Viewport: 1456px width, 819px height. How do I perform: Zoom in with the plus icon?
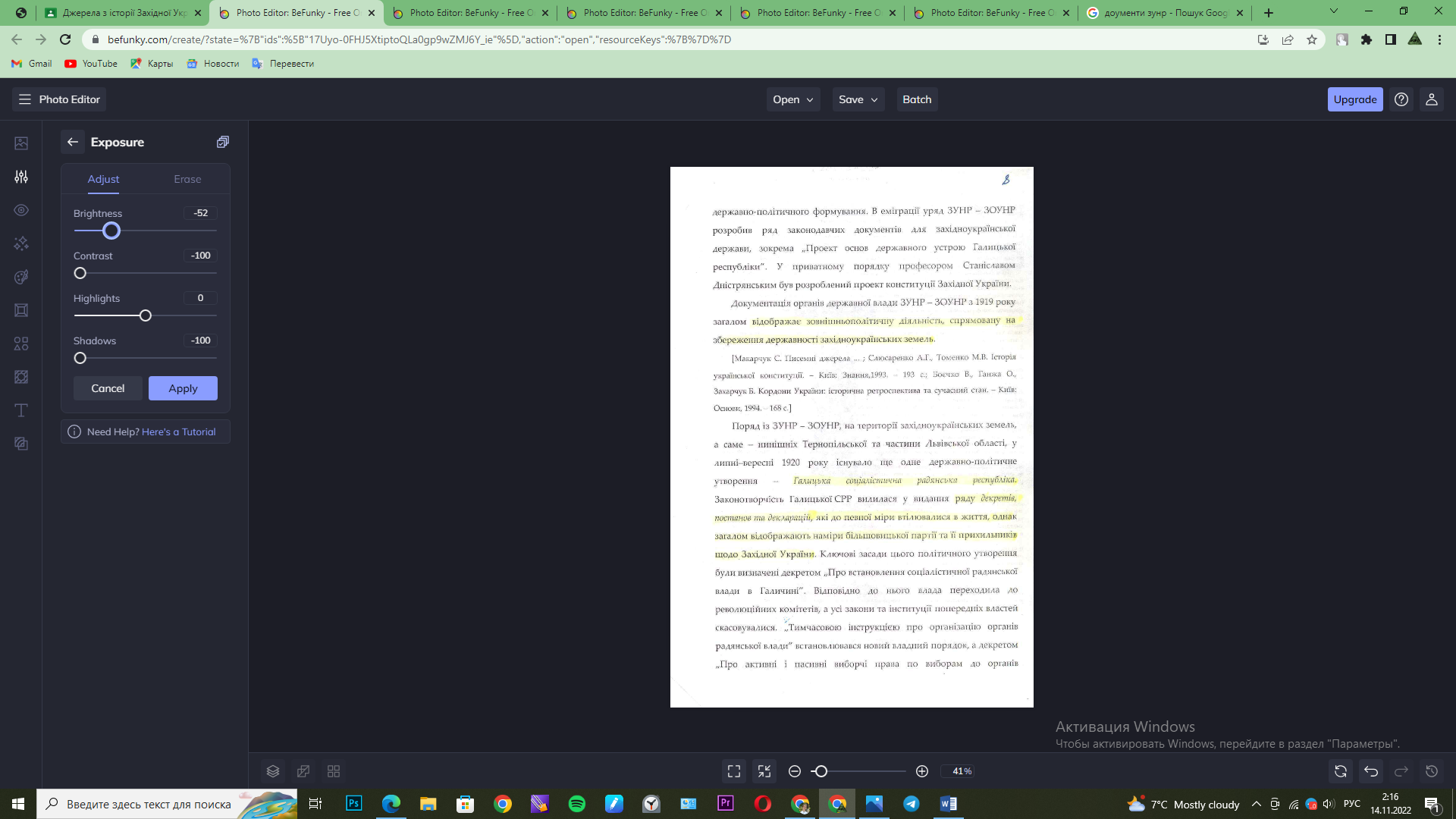[x=922, y=771]
